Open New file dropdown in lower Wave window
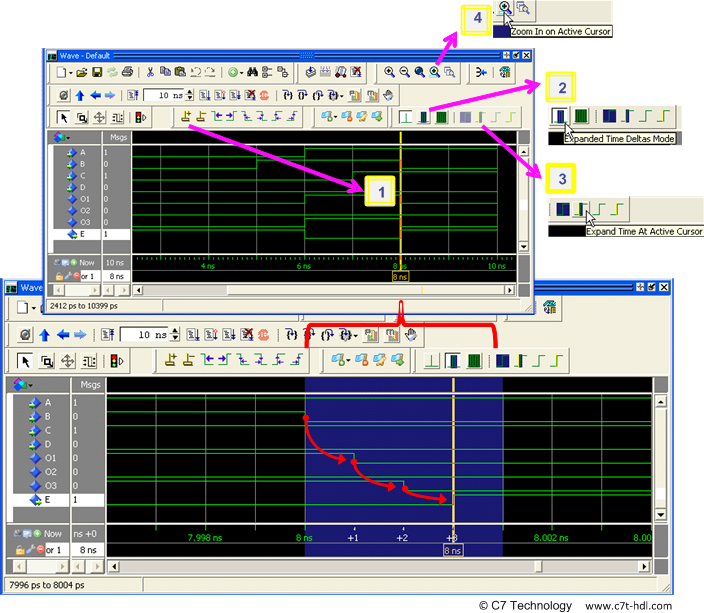Image resolution: width=704 pixels, height=613 pixels. pos(34,309)
